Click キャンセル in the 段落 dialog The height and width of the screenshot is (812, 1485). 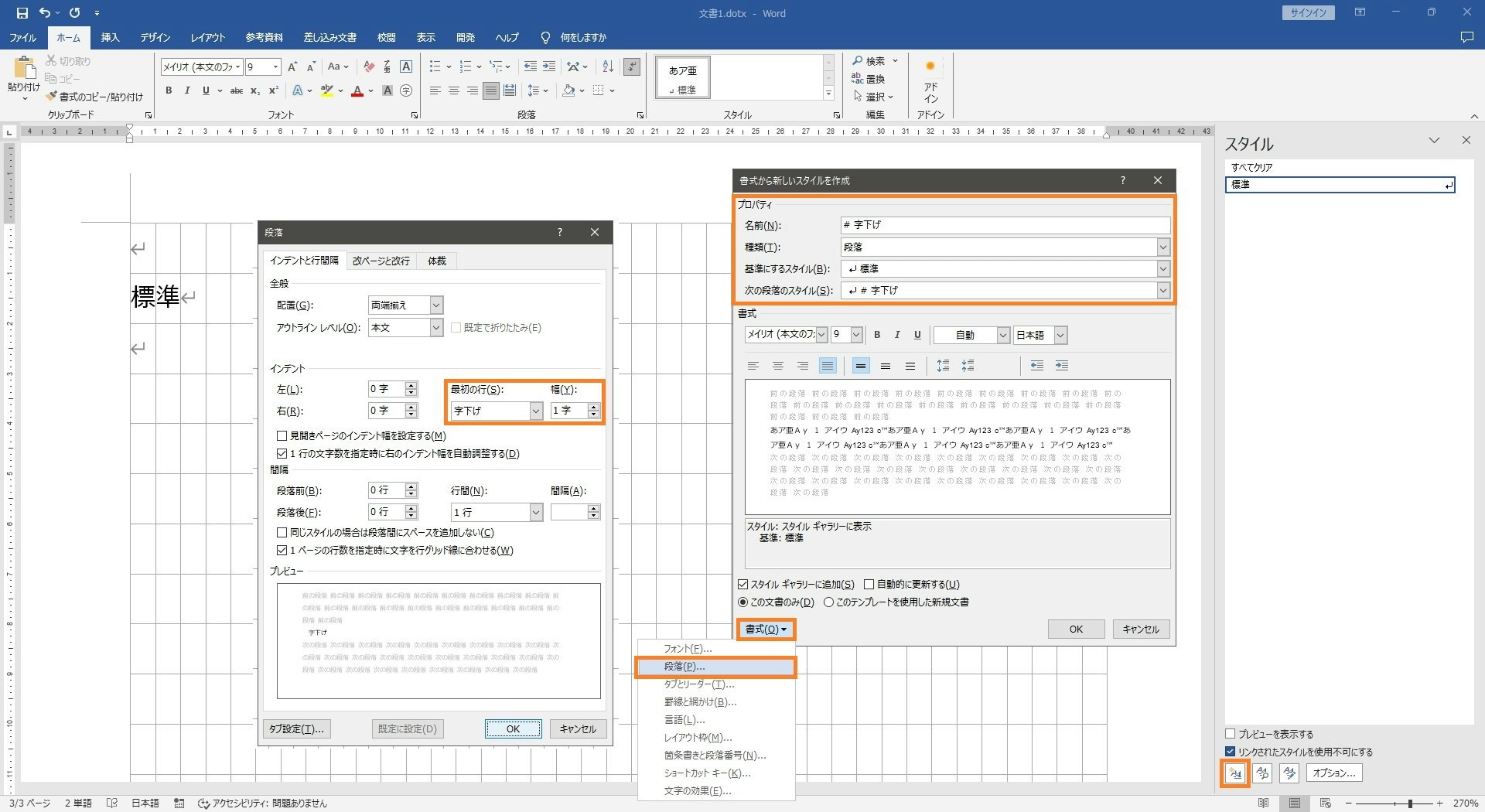pyautogui.click(x=578, y=729)
